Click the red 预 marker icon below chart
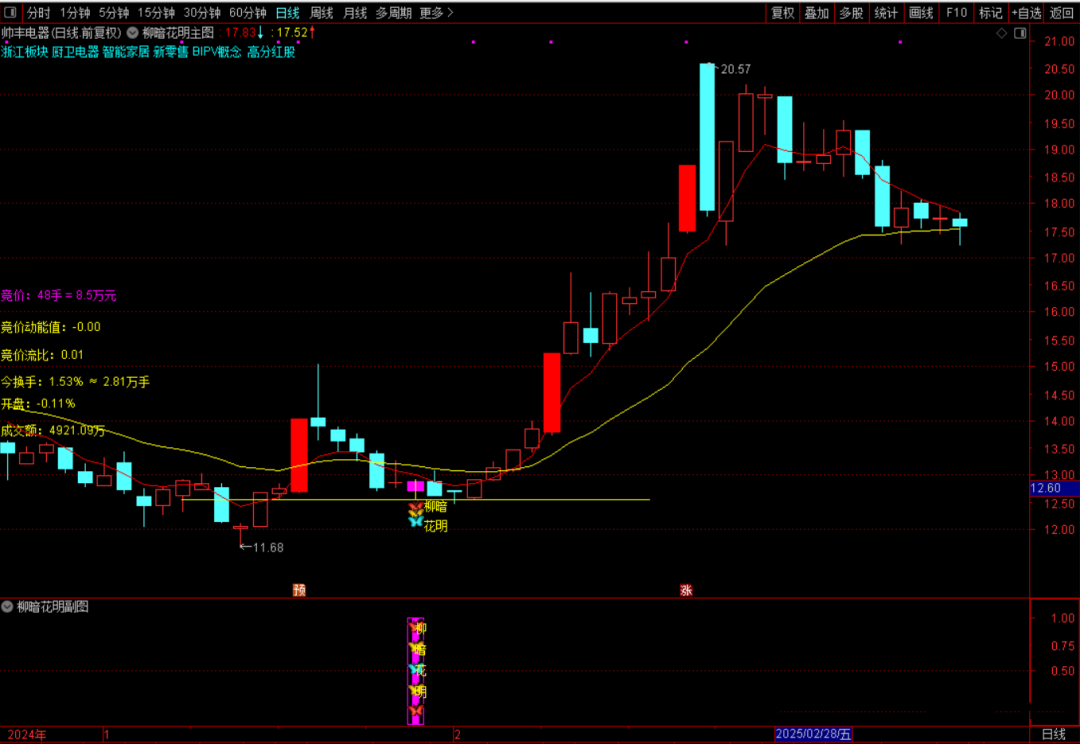The width and height of the screenshot is (1080, 744). click(x=299, y=590)
